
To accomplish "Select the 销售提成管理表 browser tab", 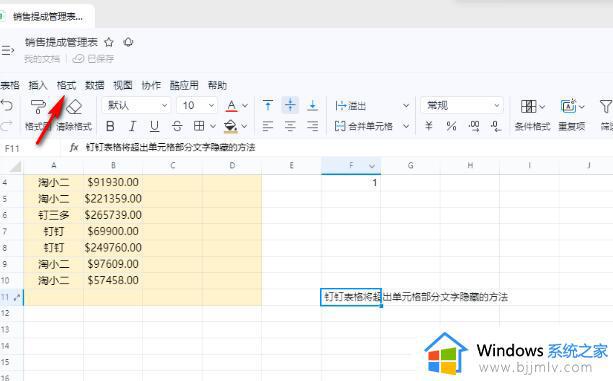I will coord(48,16).
